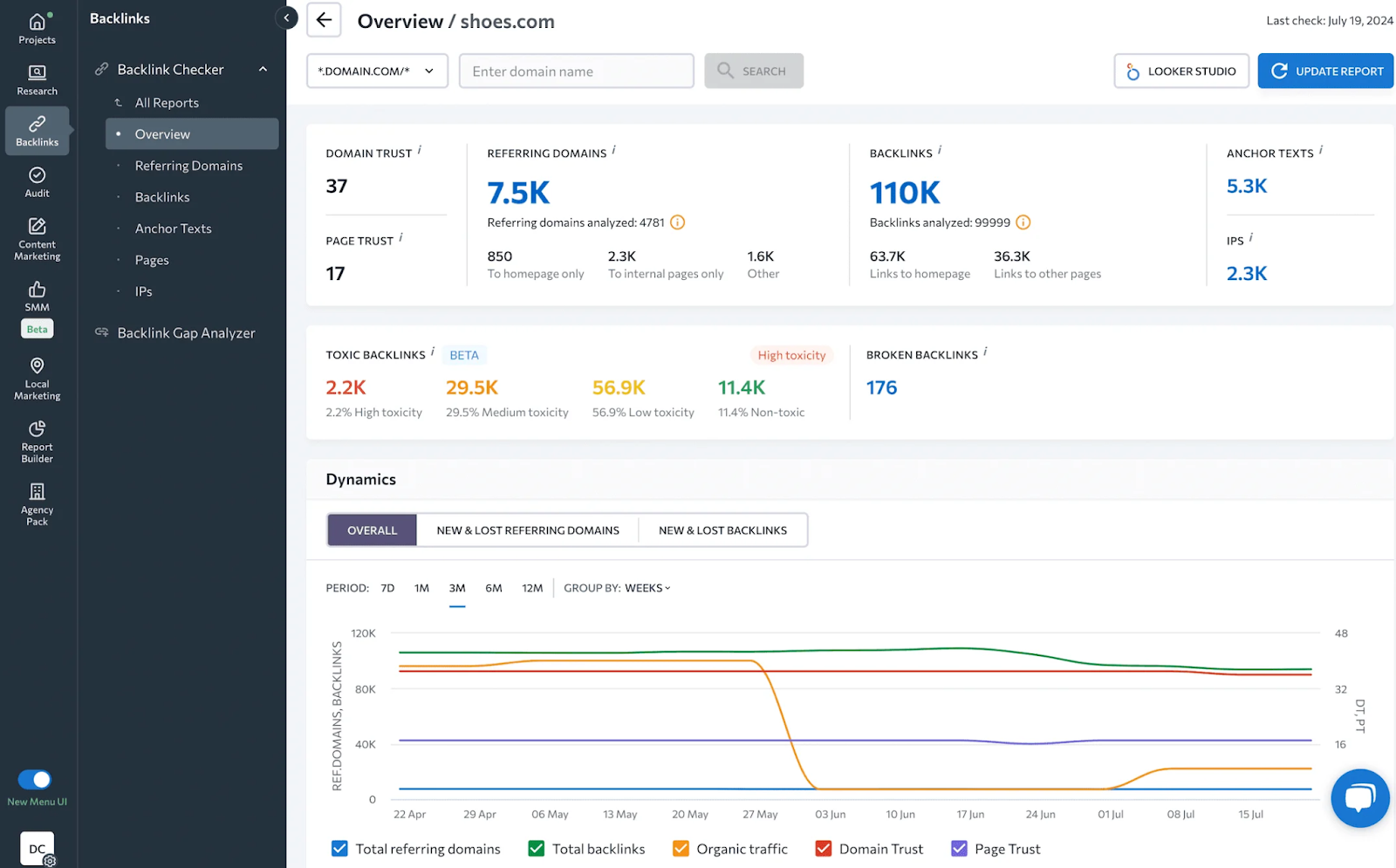The image size is (1396, 868).
Task: Disable the Page Trust checkbox
Action: (x=959, y=848)
